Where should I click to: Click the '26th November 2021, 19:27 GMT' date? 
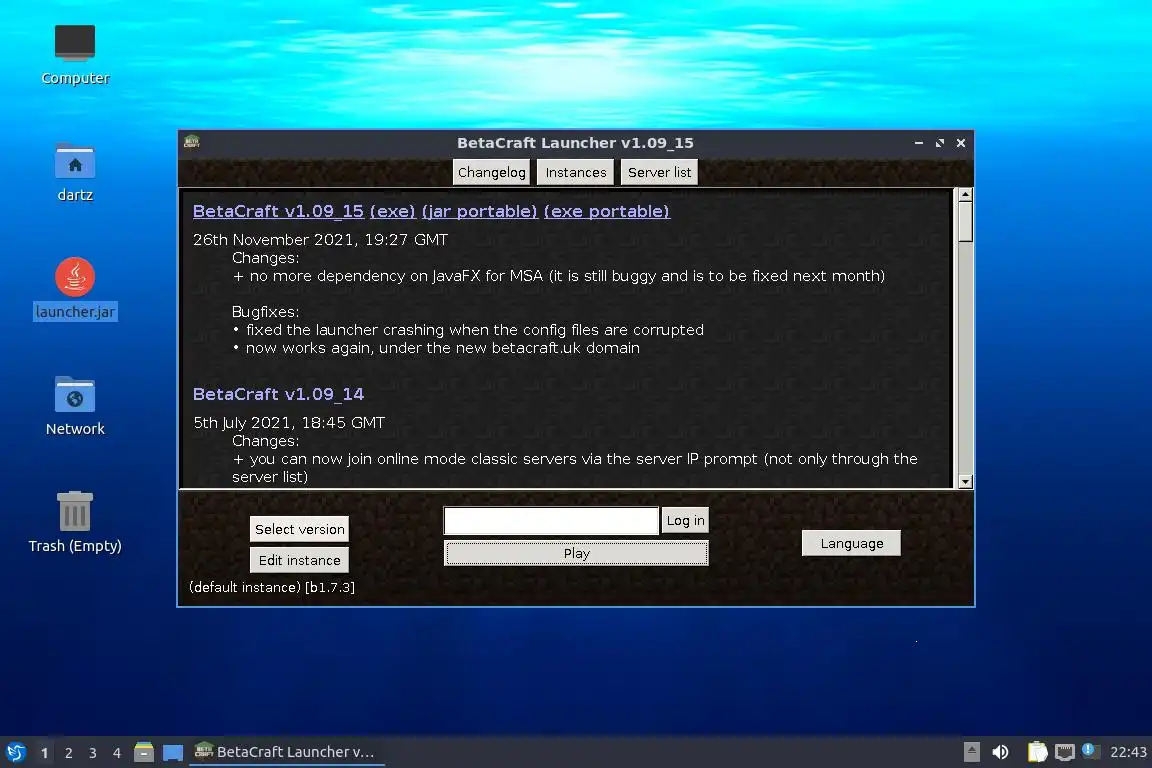tap(320, 240)
